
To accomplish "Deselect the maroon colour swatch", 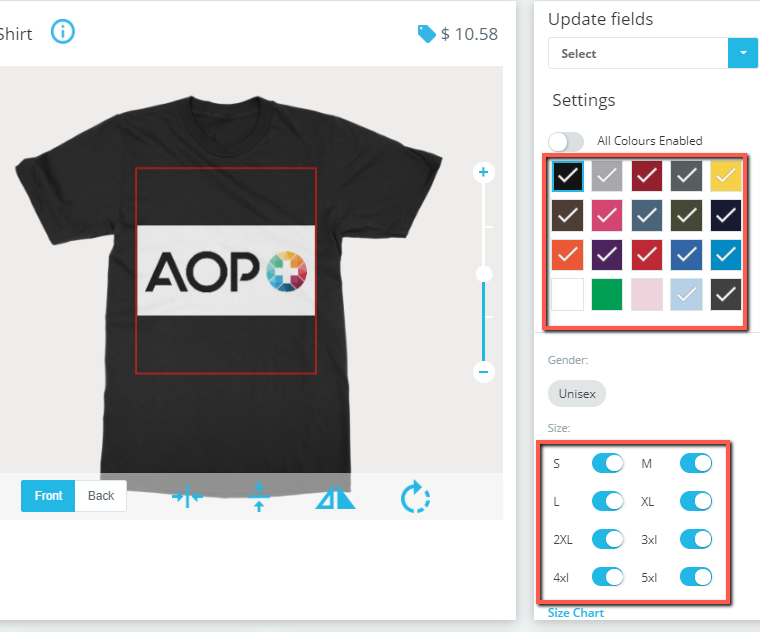I will click(x=647, y=175).
